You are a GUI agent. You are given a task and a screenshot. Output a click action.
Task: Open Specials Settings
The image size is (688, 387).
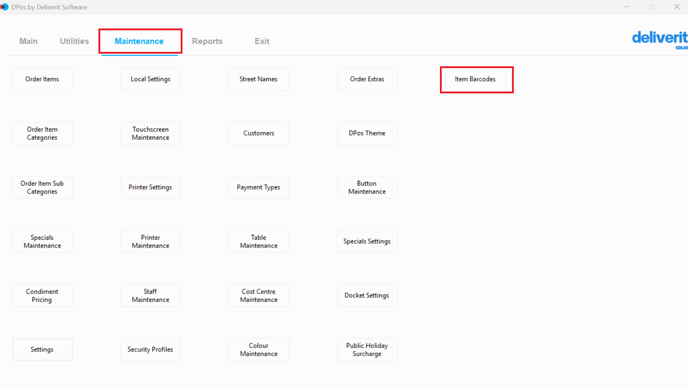(367, 241)
